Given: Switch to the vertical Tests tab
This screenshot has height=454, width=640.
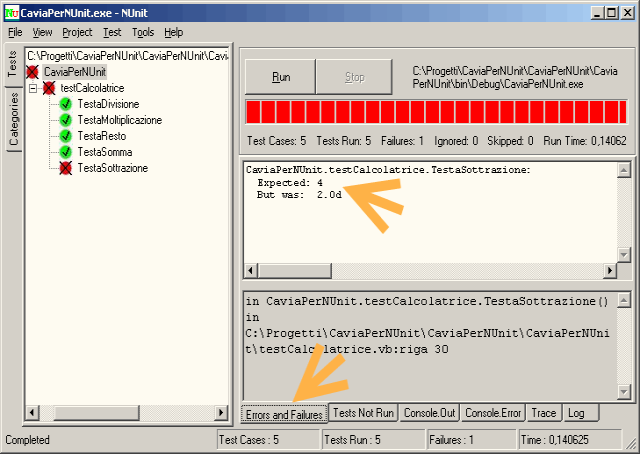Looking at the screenshot, I should (13, 64).
